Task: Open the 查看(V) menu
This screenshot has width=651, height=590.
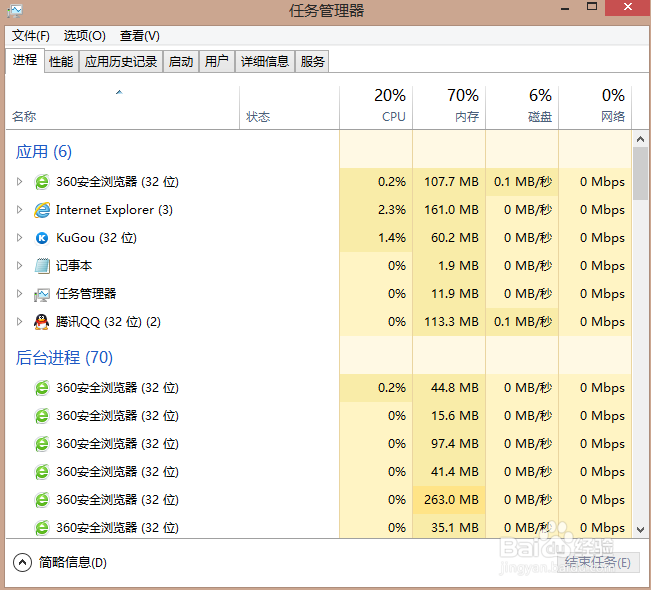Action: [x=140, y=36]
